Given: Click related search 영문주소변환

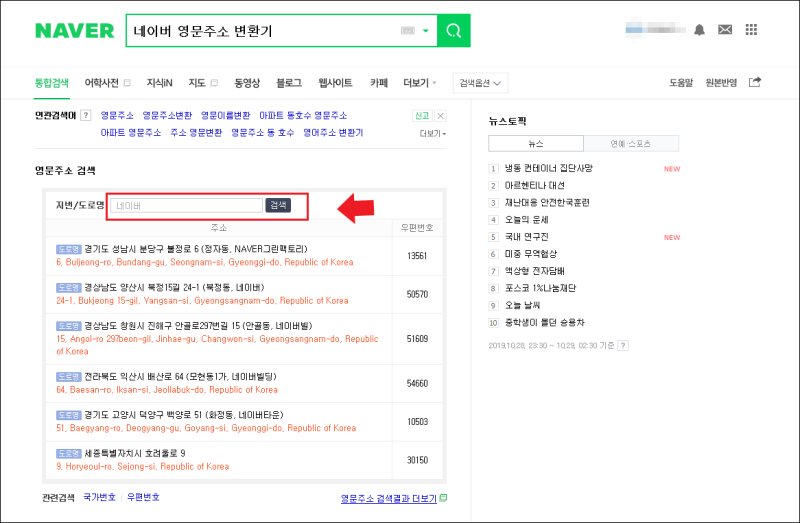Looking at the screenshot, I should [167, 115].
